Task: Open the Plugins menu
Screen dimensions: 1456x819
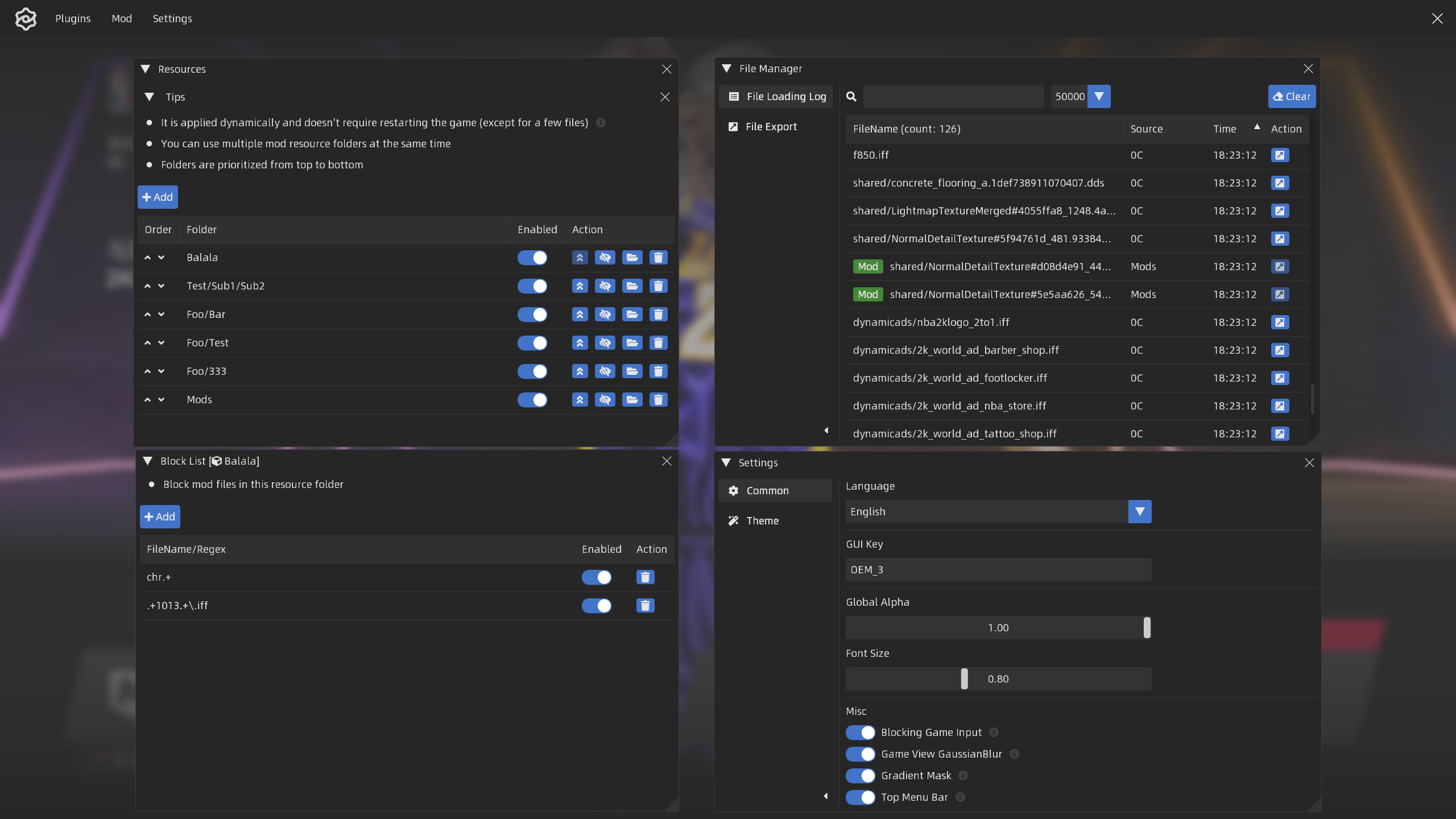Action: tap(73, 19)
